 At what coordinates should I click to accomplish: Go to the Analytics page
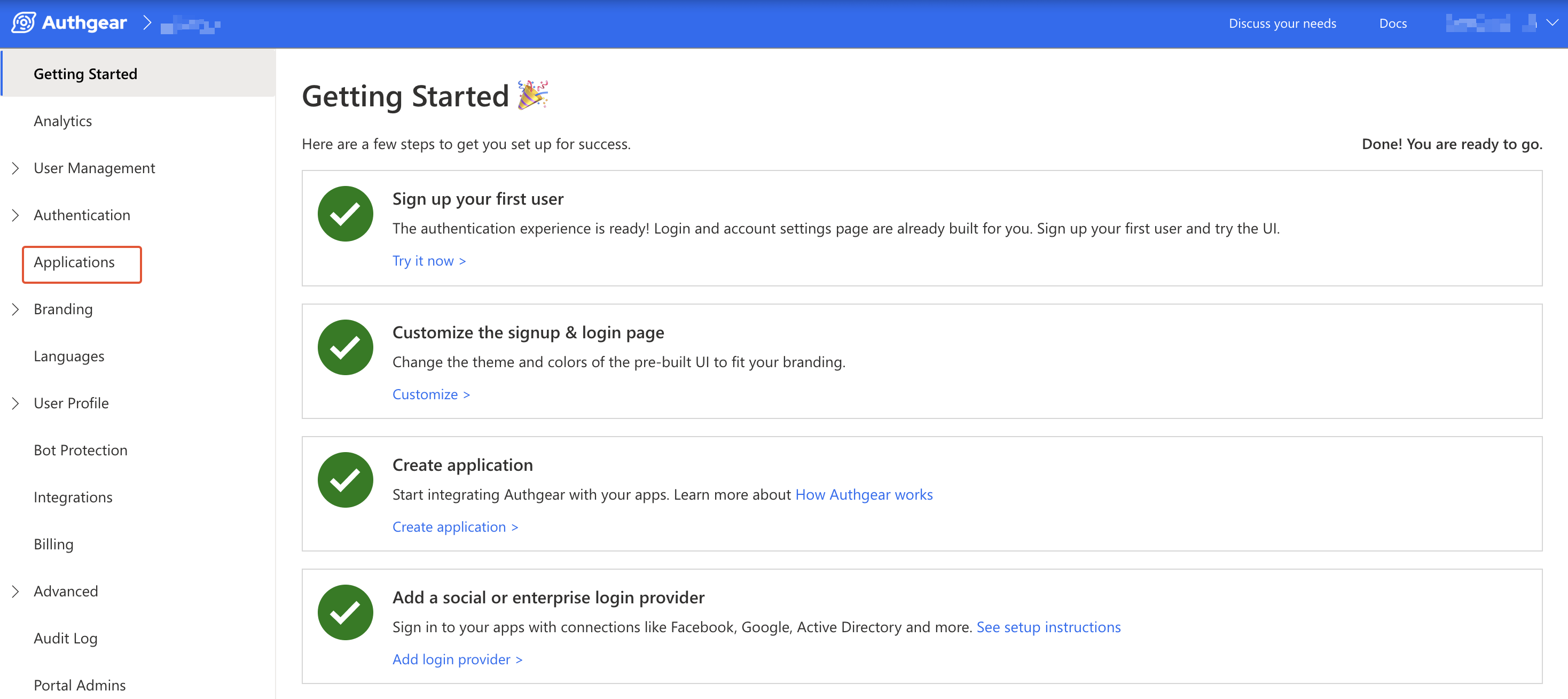[x=62, y=121]
